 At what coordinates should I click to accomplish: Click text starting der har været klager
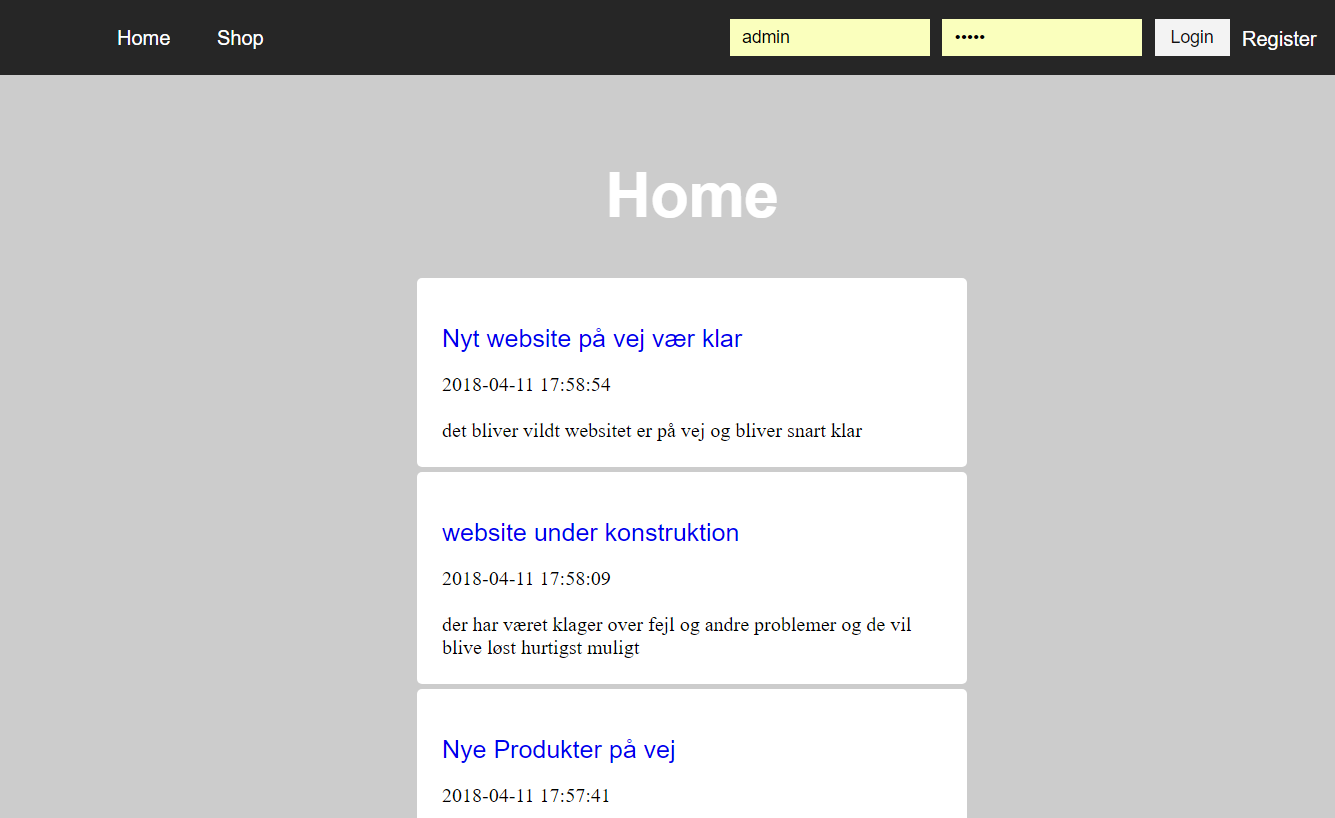(x=677, y=636)
